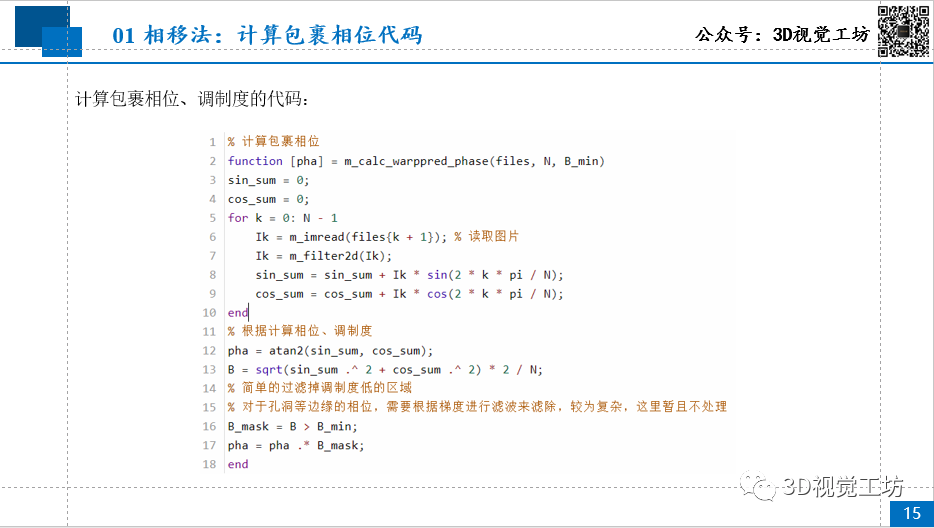
Task: Click the comment '% 根据计算相位、调制度'
Action: (300, 331)
